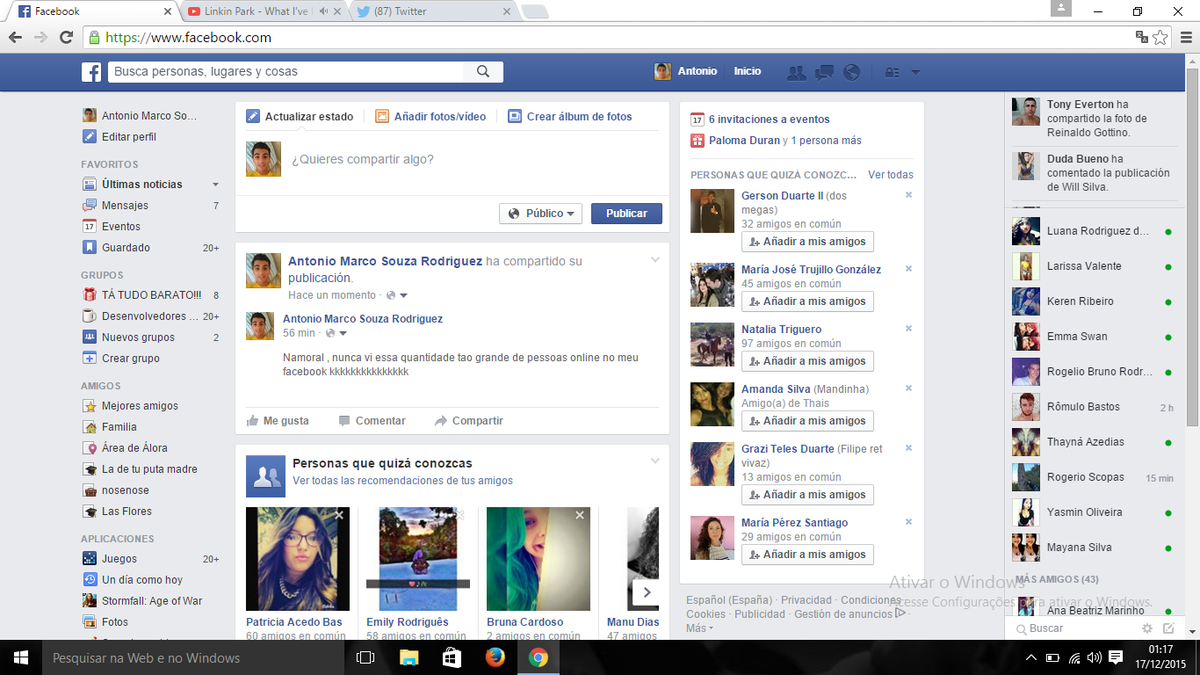The image size is (1200, 675).
Task: Open the notifications globe icon
Action: (852, 72)
